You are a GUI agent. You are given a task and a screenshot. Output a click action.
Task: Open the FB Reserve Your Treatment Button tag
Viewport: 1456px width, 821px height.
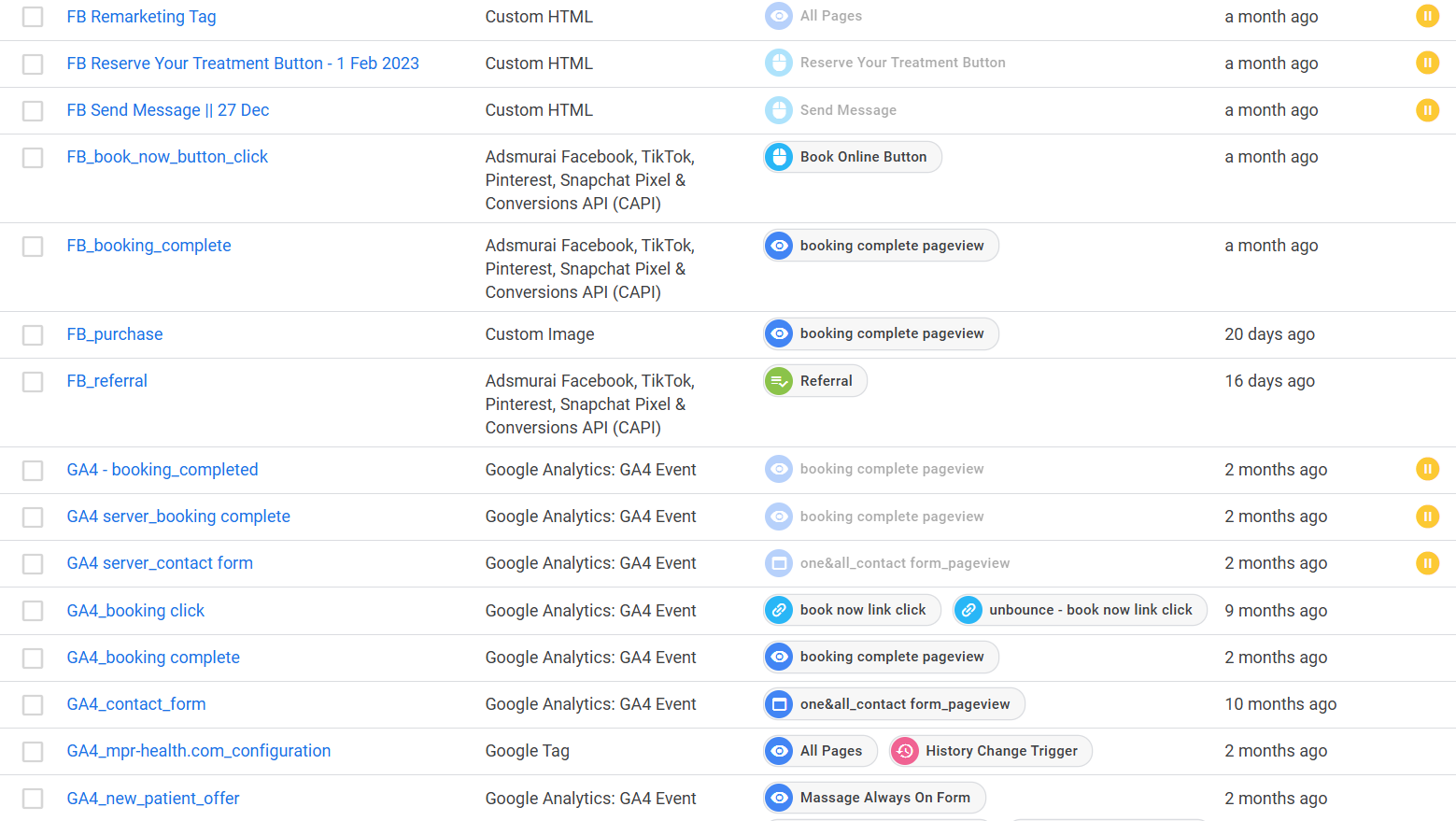(243, 64)
